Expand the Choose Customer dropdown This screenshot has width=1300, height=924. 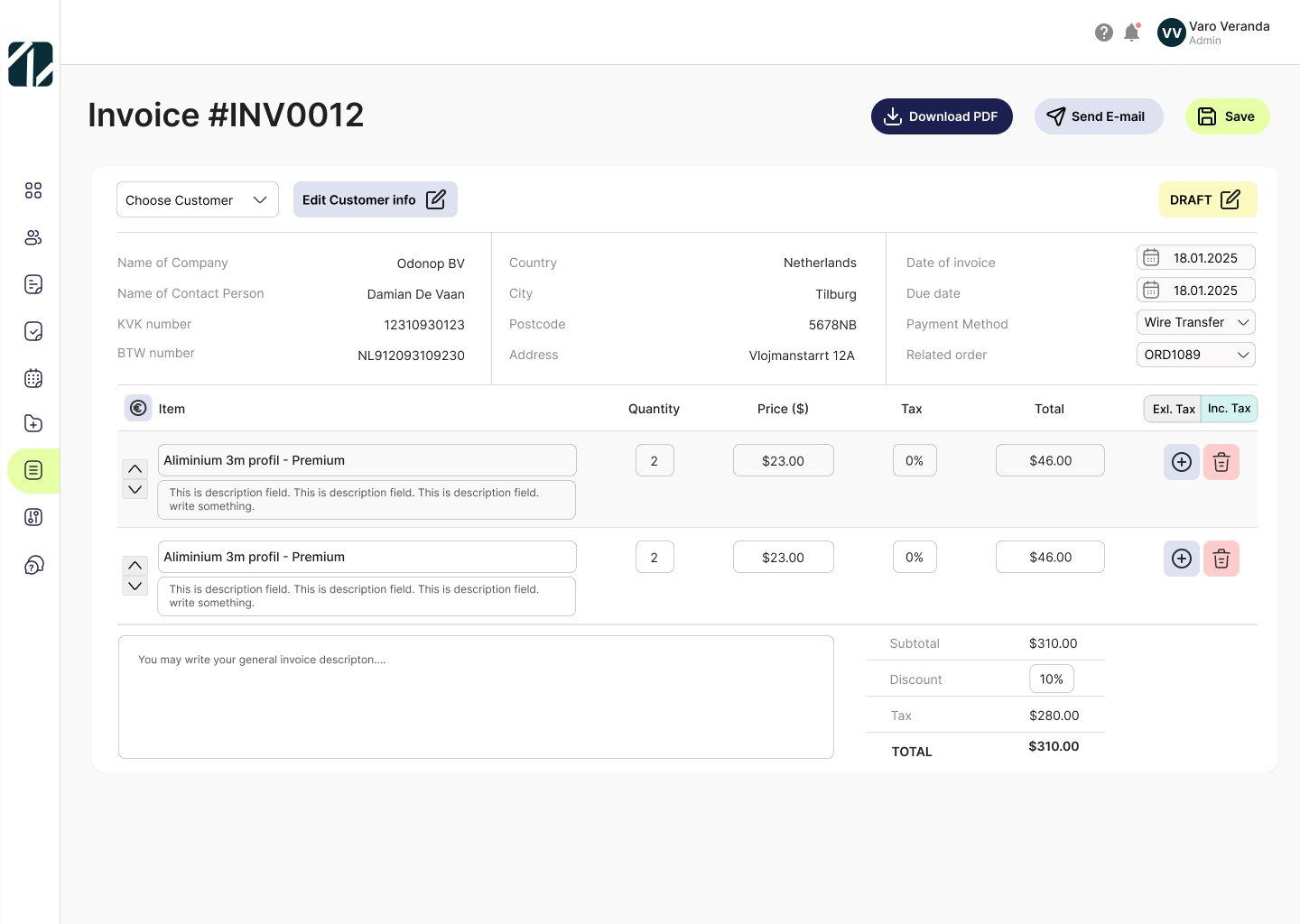(x=197, y=200)
